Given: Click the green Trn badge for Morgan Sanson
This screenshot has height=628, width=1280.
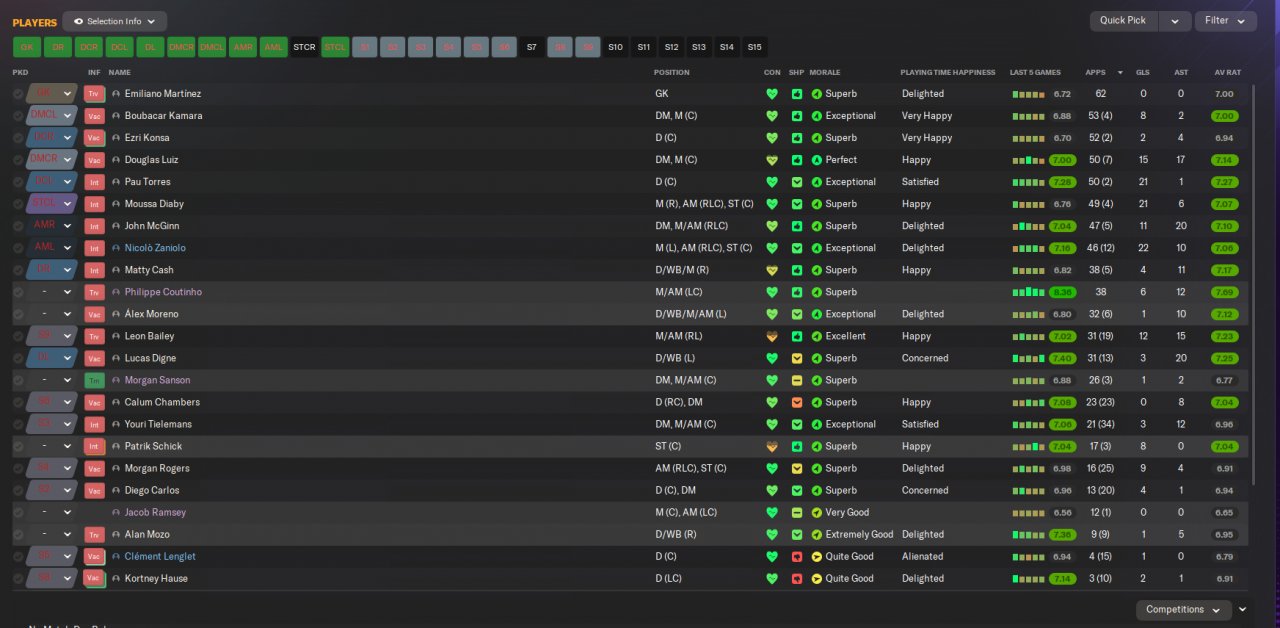Looking at the screenshot, I should click(x=95, y=380).
